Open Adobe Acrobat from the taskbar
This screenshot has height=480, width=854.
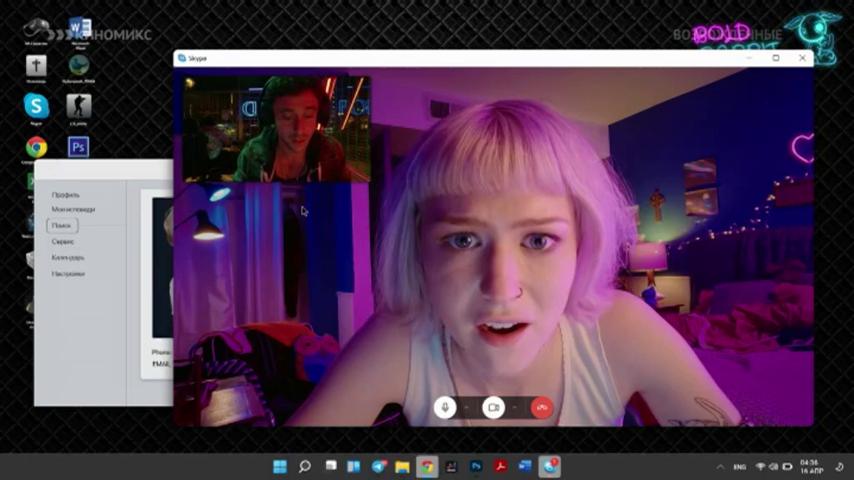(x=501, y=466)
